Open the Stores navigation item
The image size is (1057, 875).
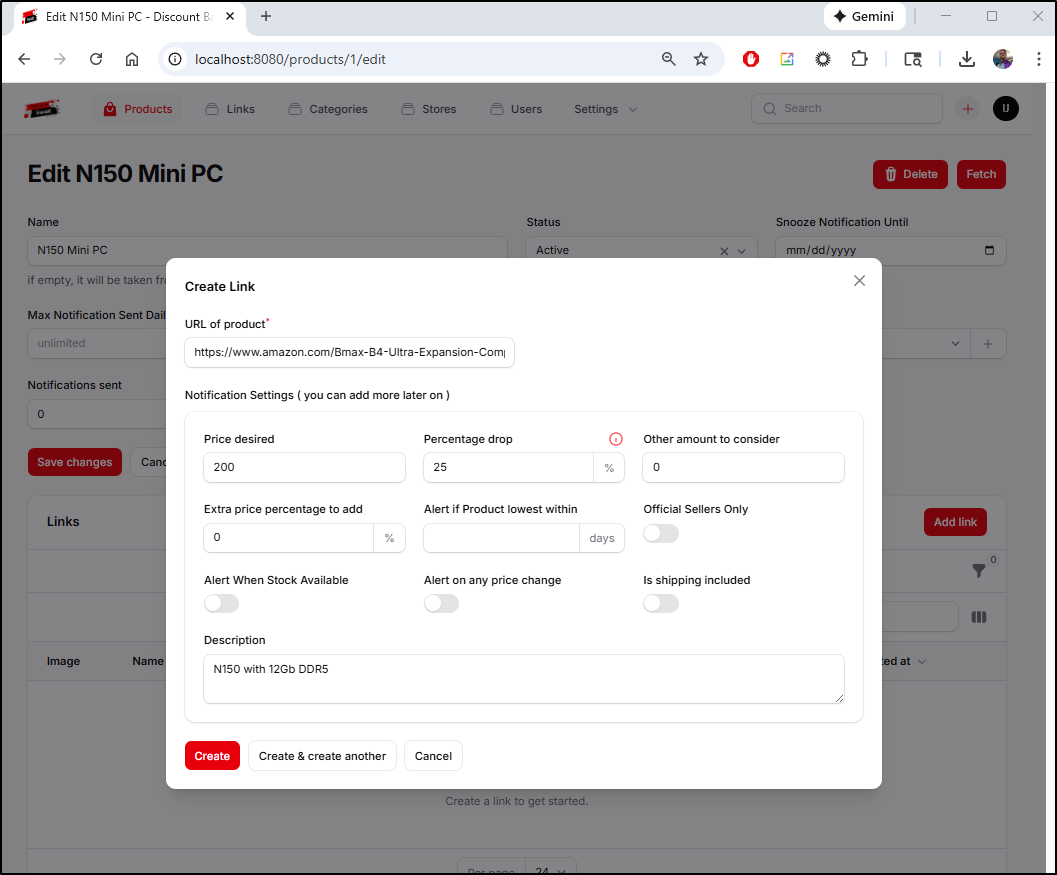[x=428, y=109]
